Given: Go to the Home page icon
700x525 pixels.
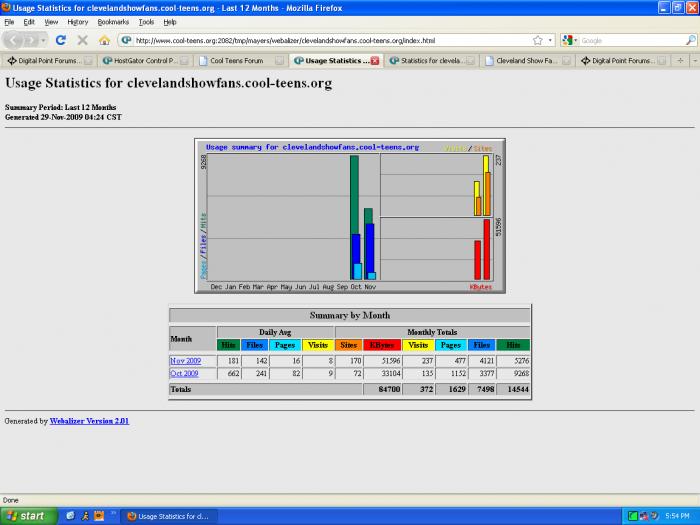Looking at the screenshot, I should coord(104,40).
